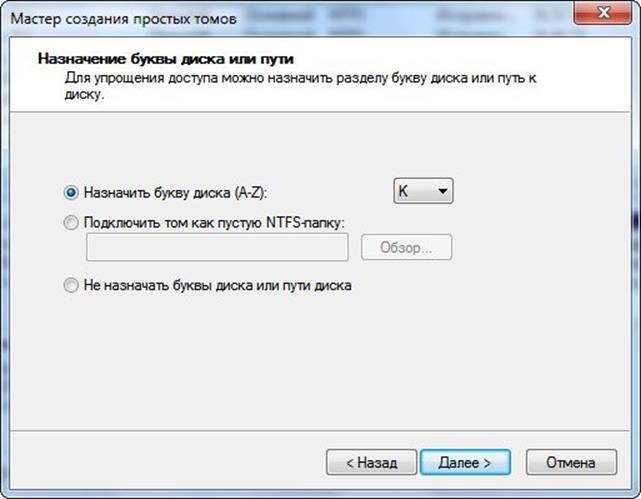Proceed with the "Далее >" button

(x=466, y=462)
